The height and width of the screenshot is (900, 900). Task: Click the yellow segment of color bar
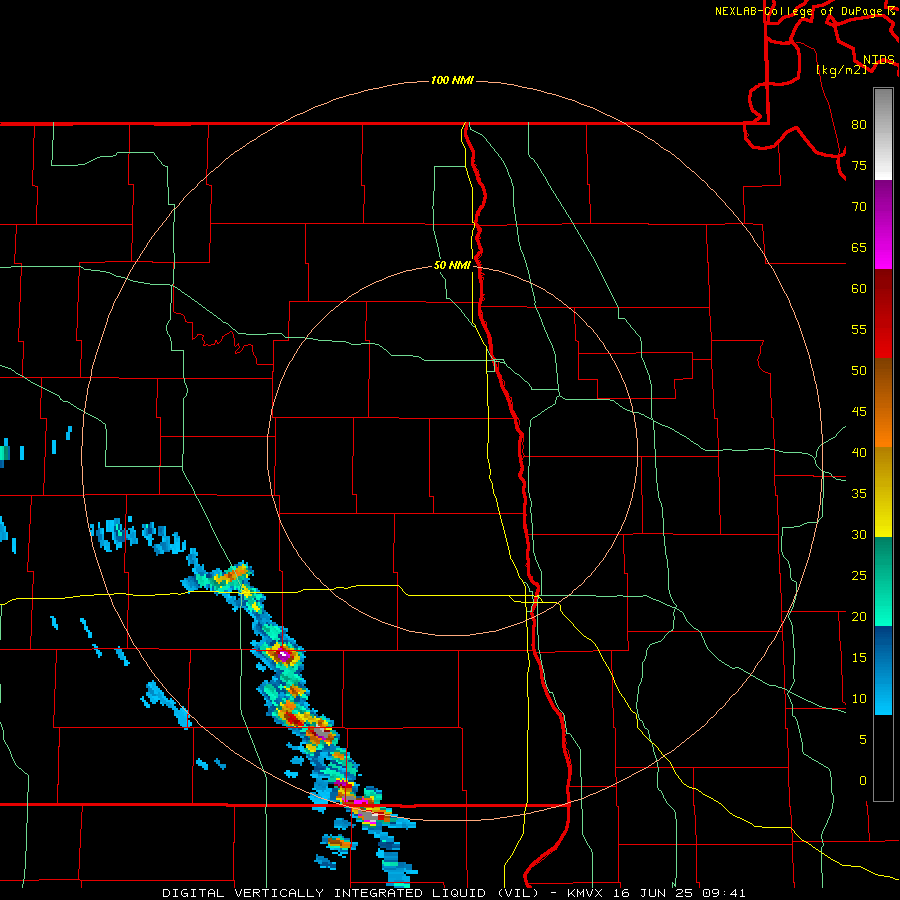coord(883,492)
